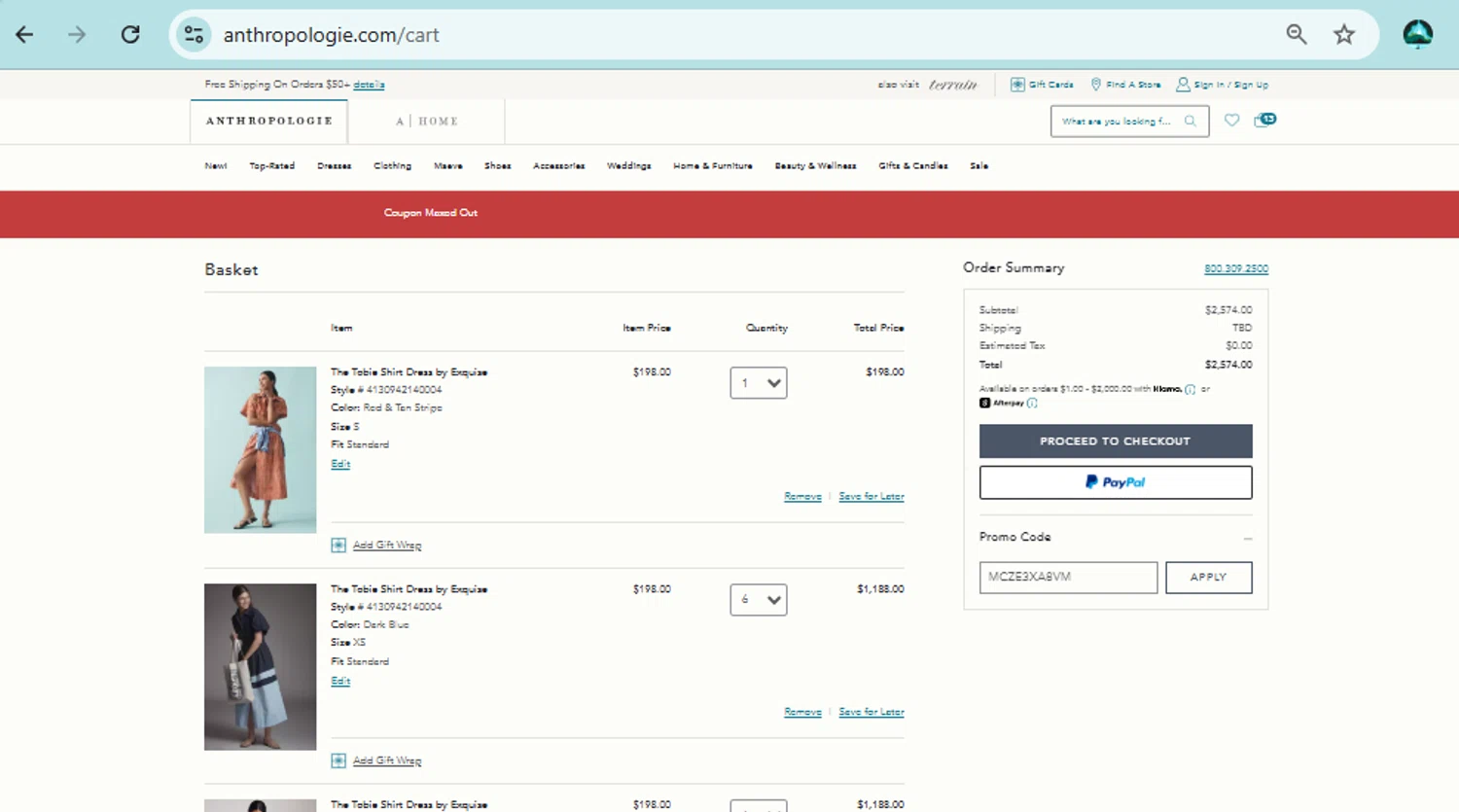Click the free shipping details link

[369, 85]
